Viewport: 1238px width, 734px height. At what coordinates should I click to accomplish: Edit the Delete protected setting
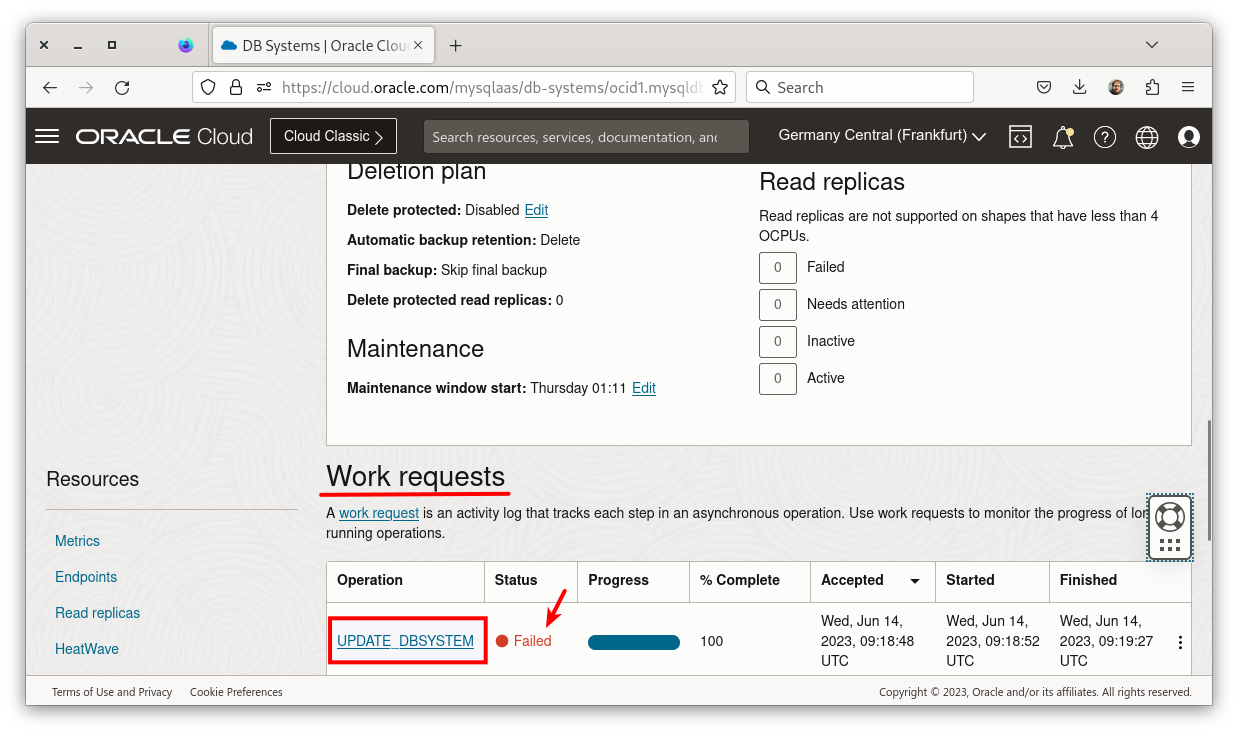(x=536, y=210)
